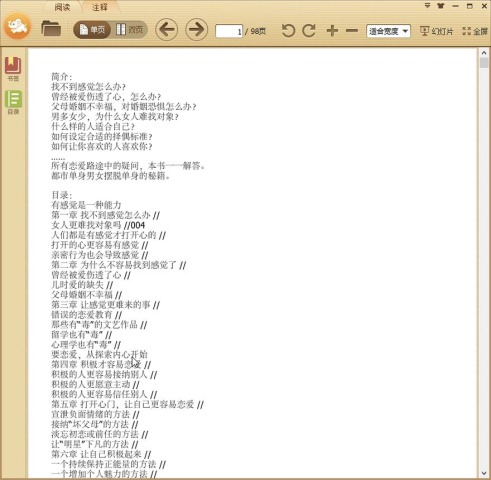This screenshot has height=480, width=491.
Task: Rotate page counterclockwise
Action: point(288,31)
